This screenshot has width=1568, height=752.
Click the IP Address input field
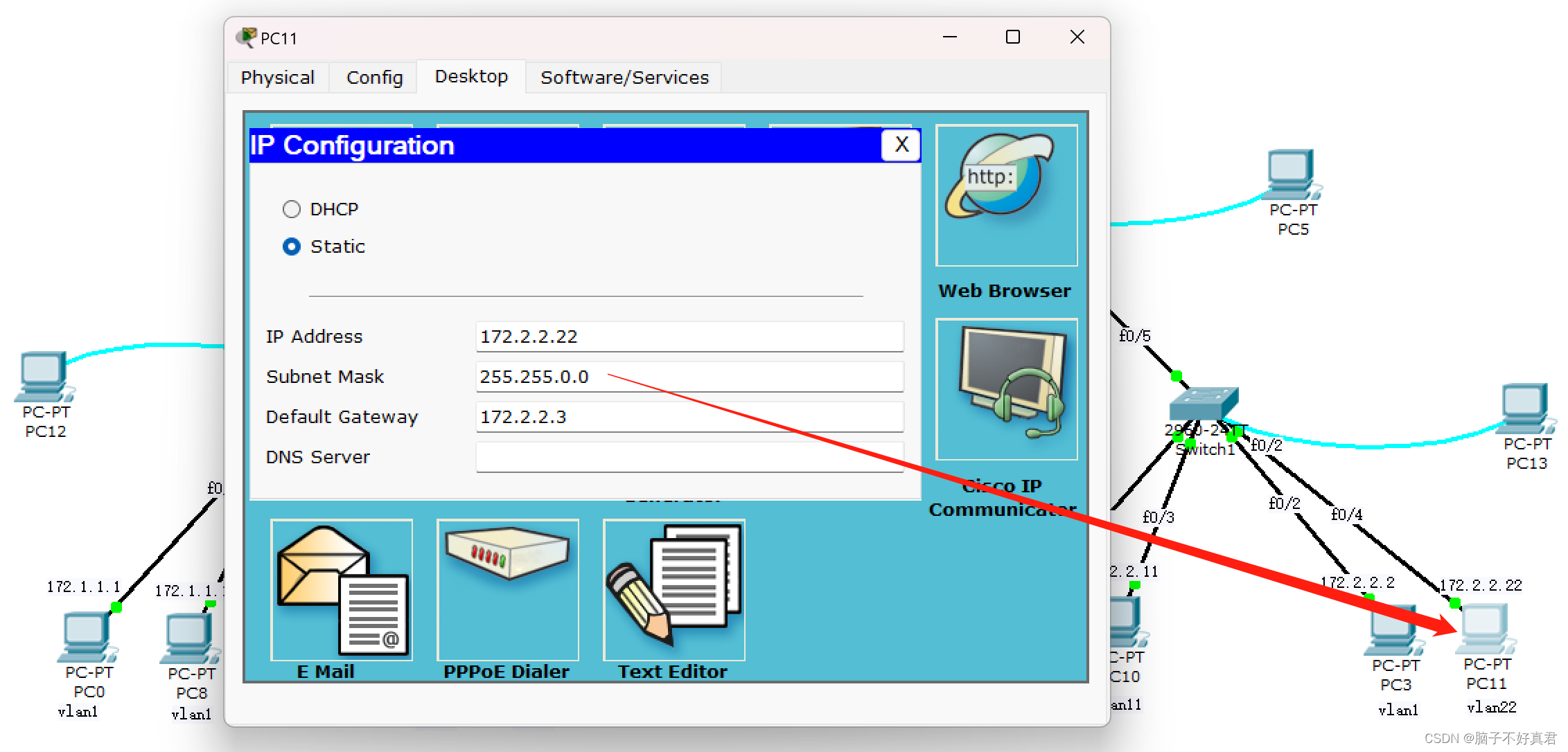click(x=689, y=337)
